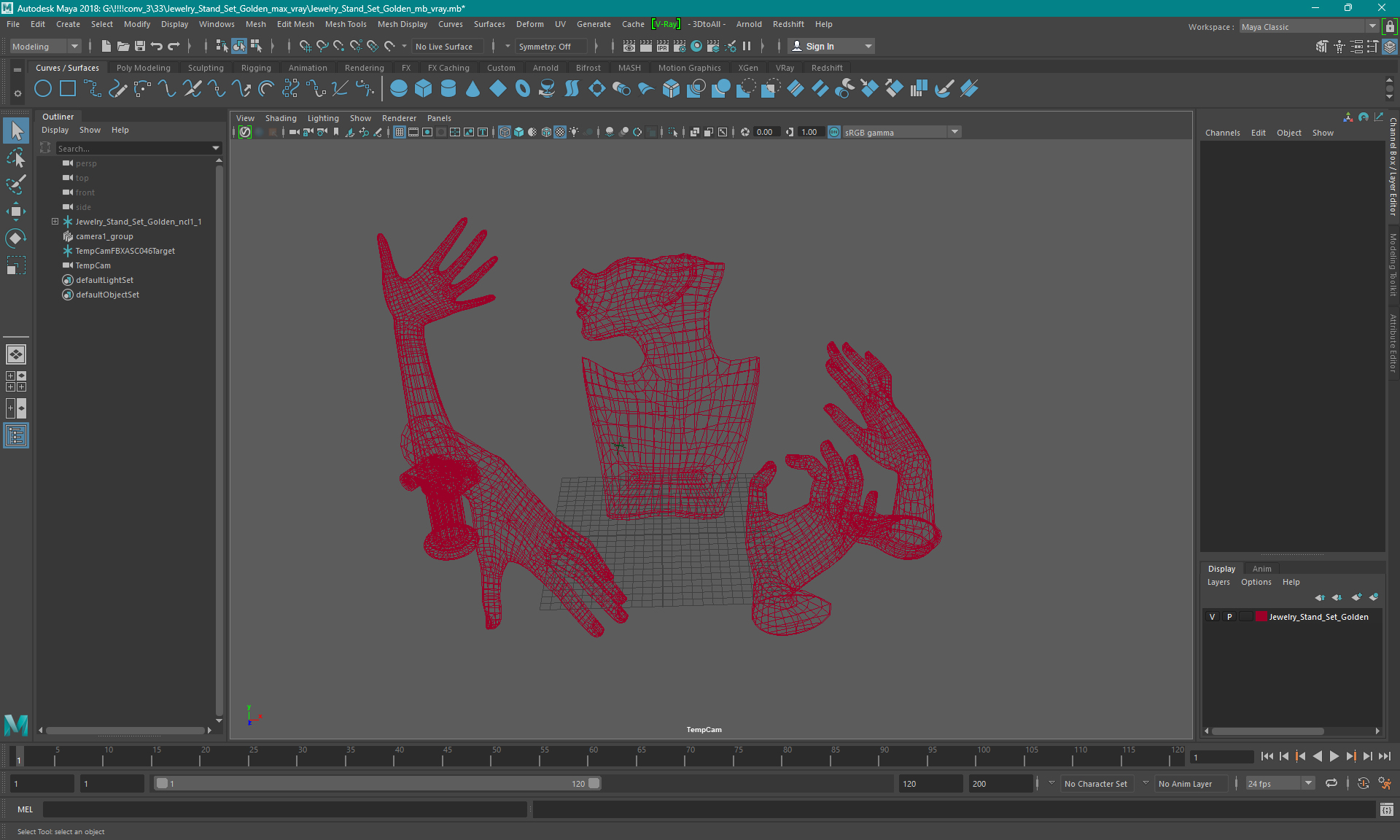Click the Render current frame icon

click(646, 46)
